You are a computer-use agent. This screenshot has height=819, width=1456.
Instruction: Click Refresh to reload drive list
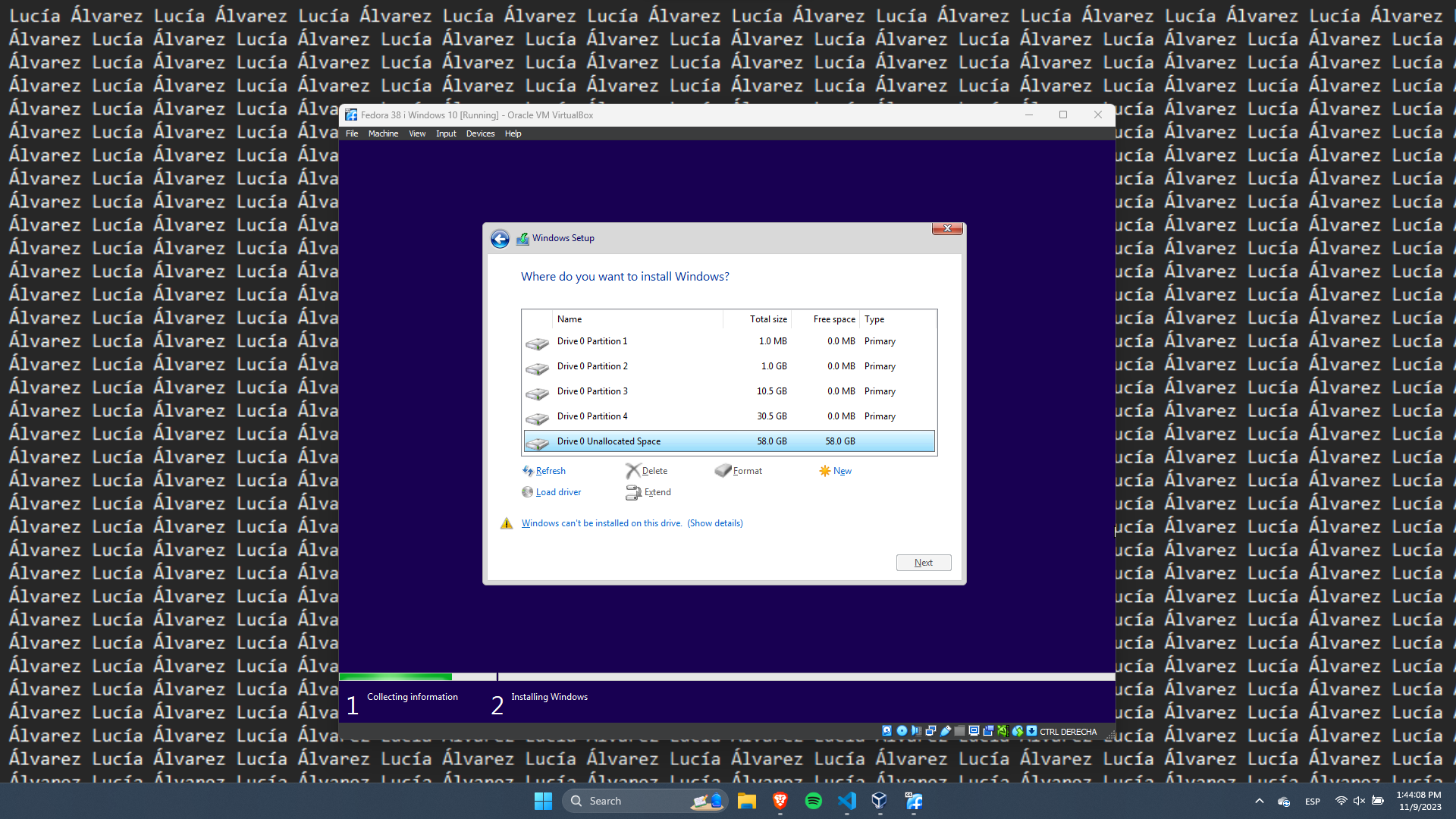(550, 471)
